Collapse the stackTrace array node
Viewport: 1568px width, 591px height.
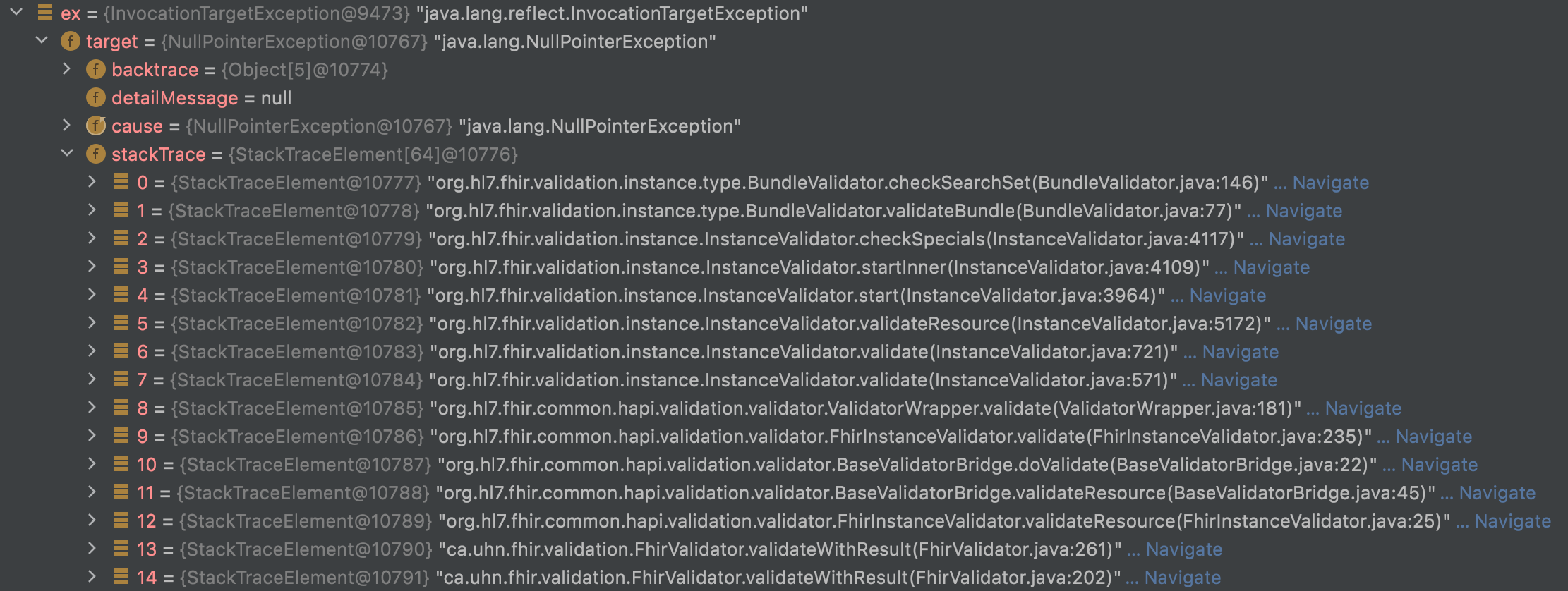click(x=65, y=154)
